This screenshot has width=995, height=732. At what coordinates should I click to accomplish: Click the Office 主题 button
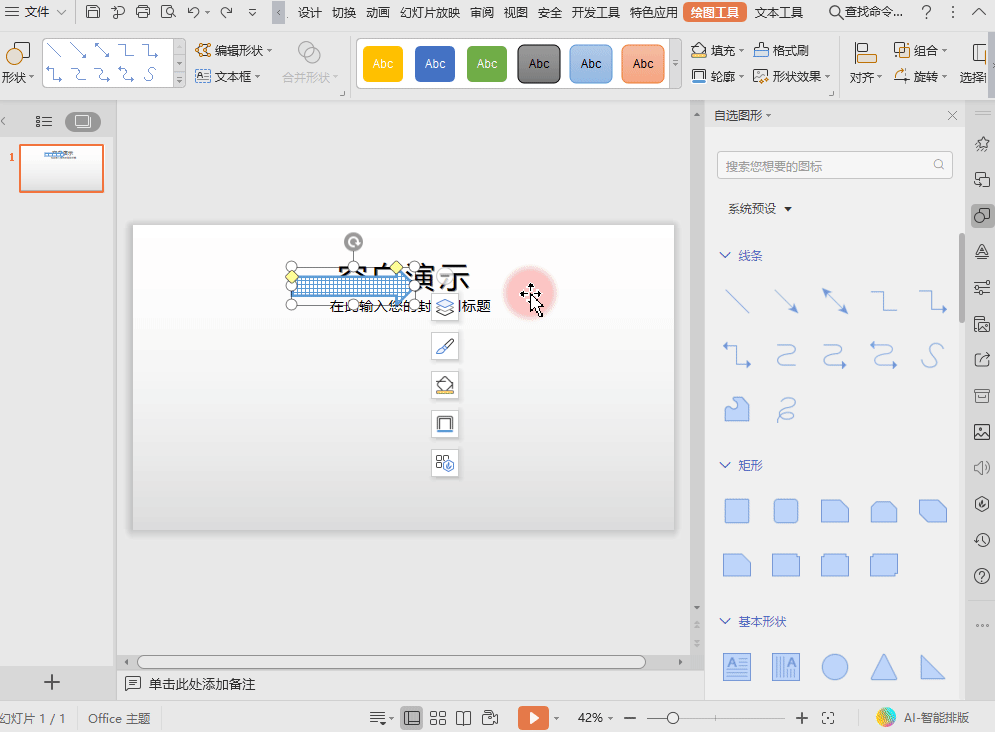tap(118, 717)
